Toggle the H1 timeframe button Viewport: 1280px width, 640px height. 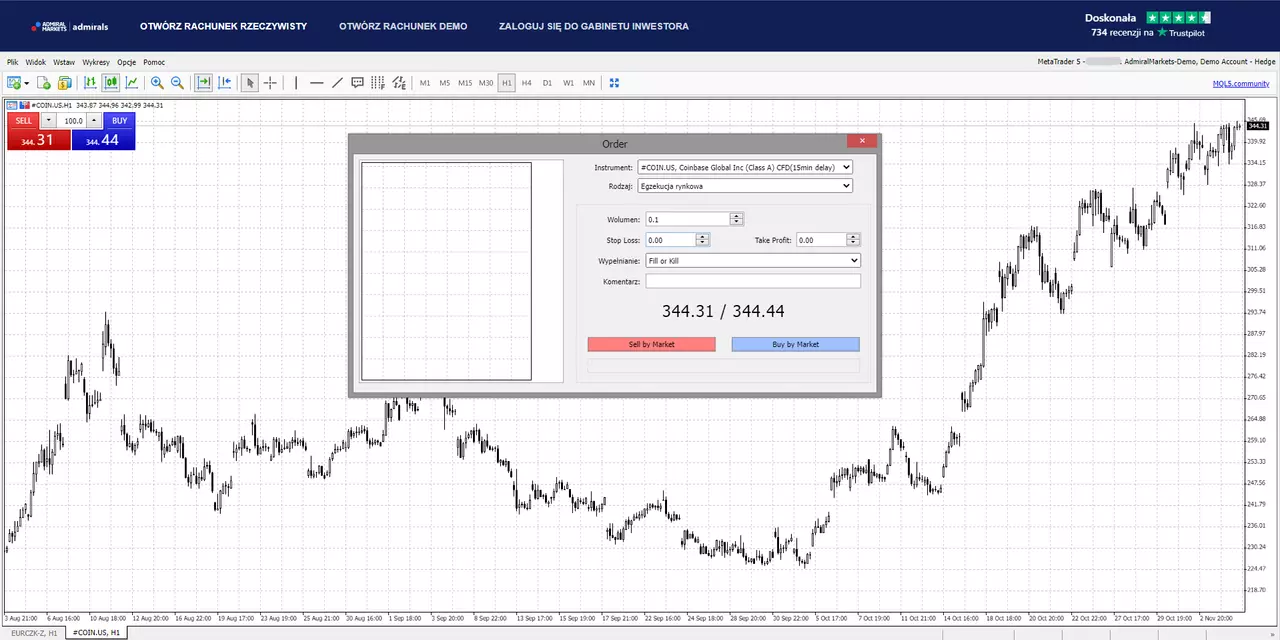pos(506,83)
